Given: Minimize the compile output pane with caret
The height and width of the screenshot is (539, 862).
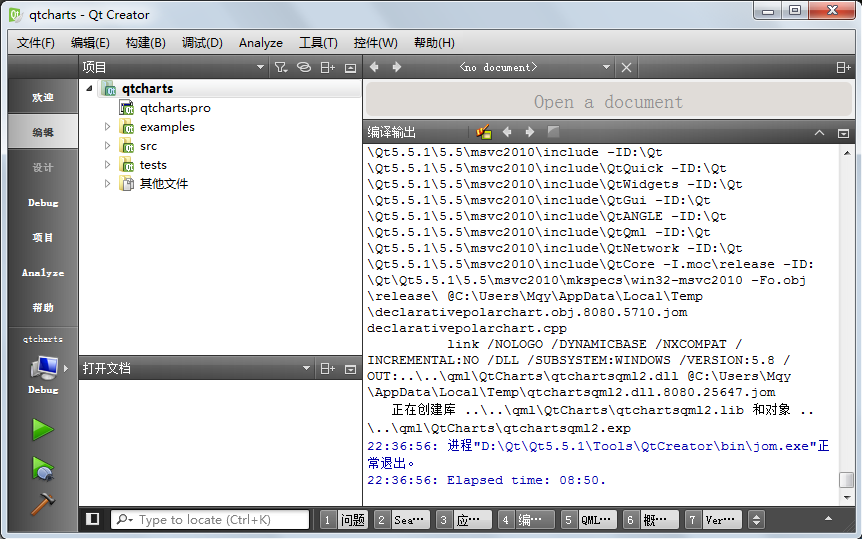Looking at the screenshot, I should click(819, 133).
